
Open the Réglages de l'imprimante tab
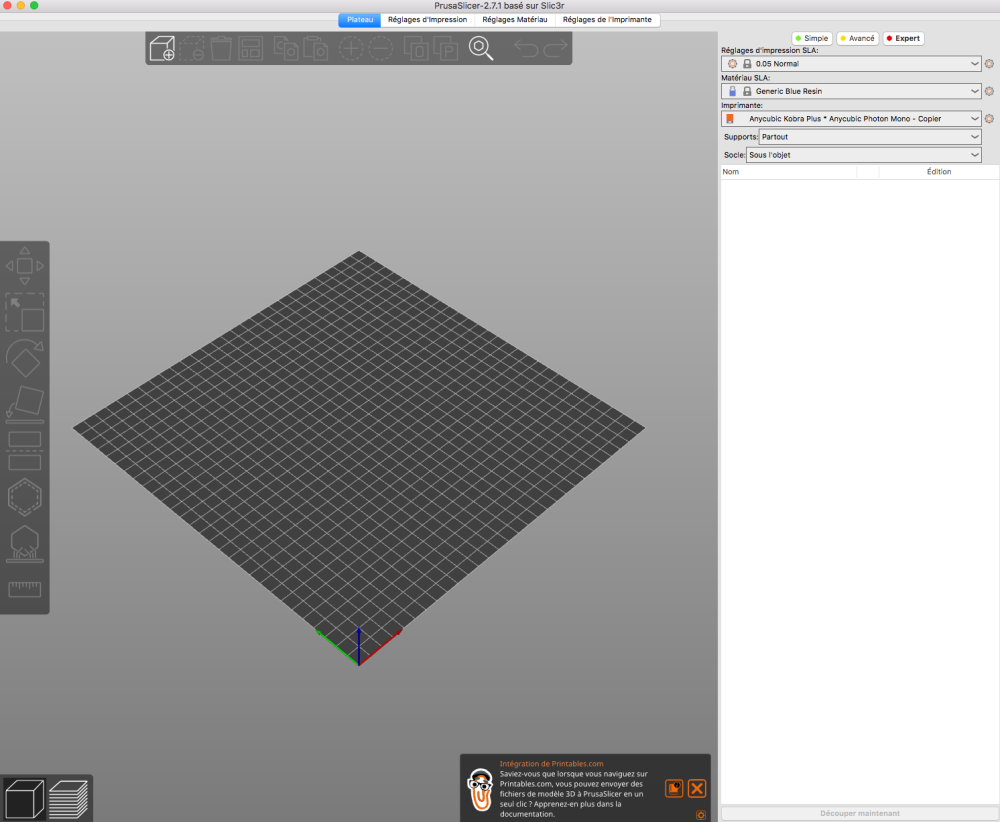tap(607, 20)
